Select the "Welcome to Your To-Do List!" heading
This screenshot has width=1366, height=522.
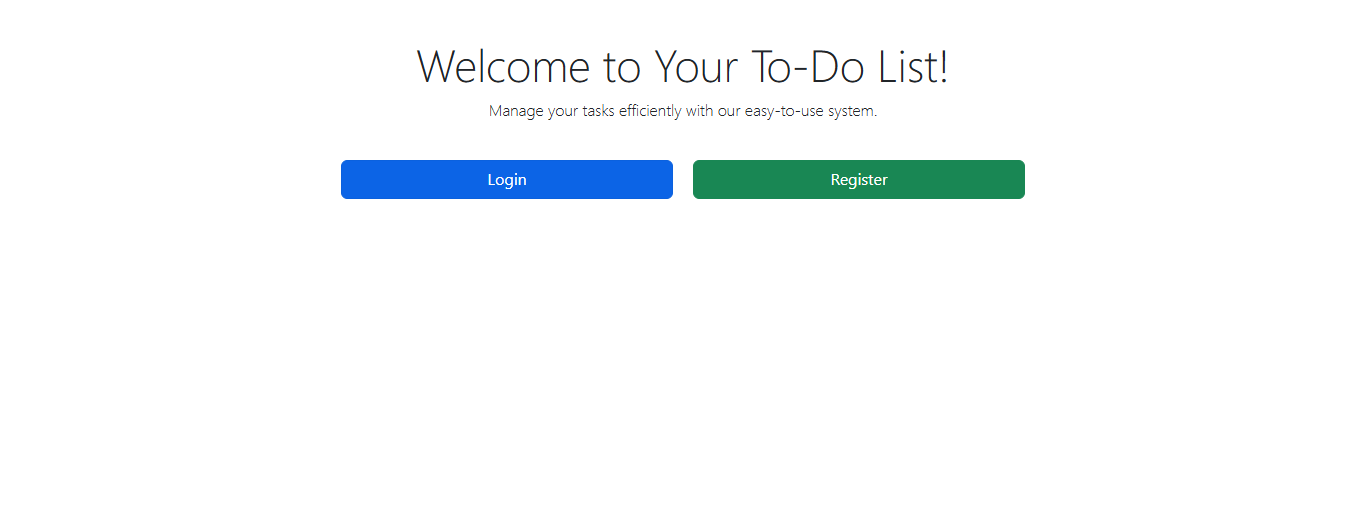point(683,67)
